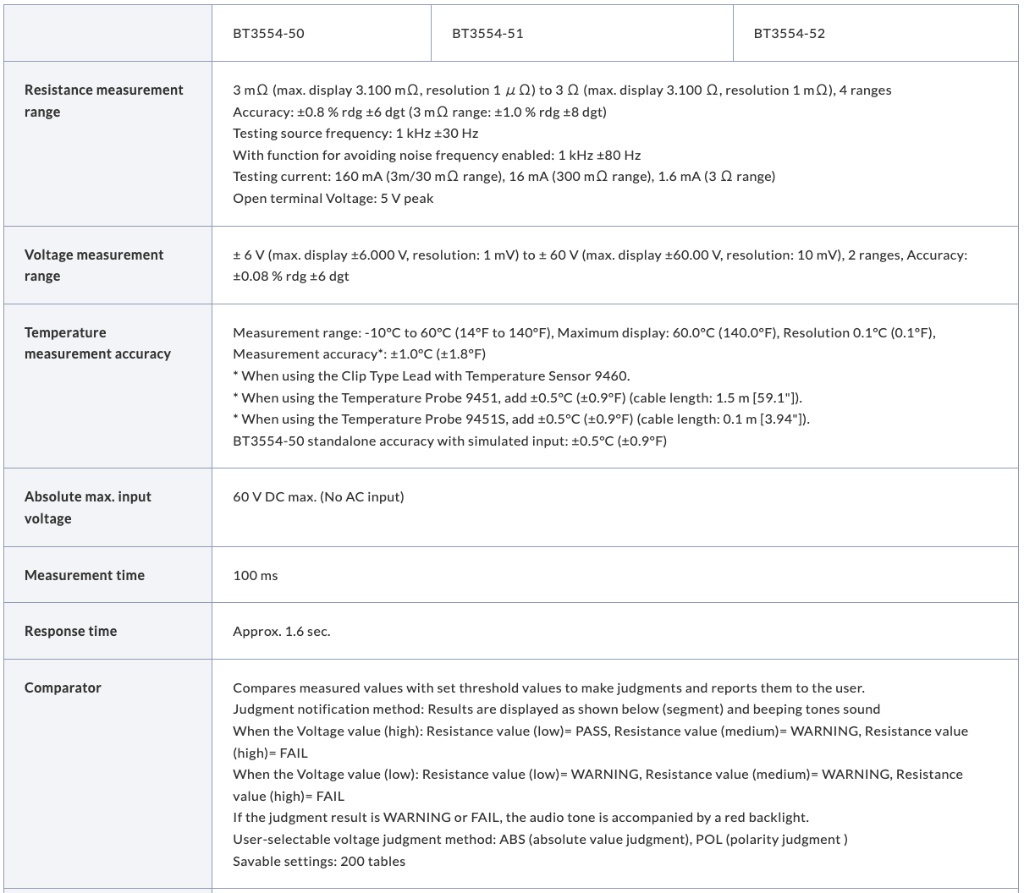The image size is (1024, 893).
Task: Select the Savable settings: 200 tables line
Action: 319,861
